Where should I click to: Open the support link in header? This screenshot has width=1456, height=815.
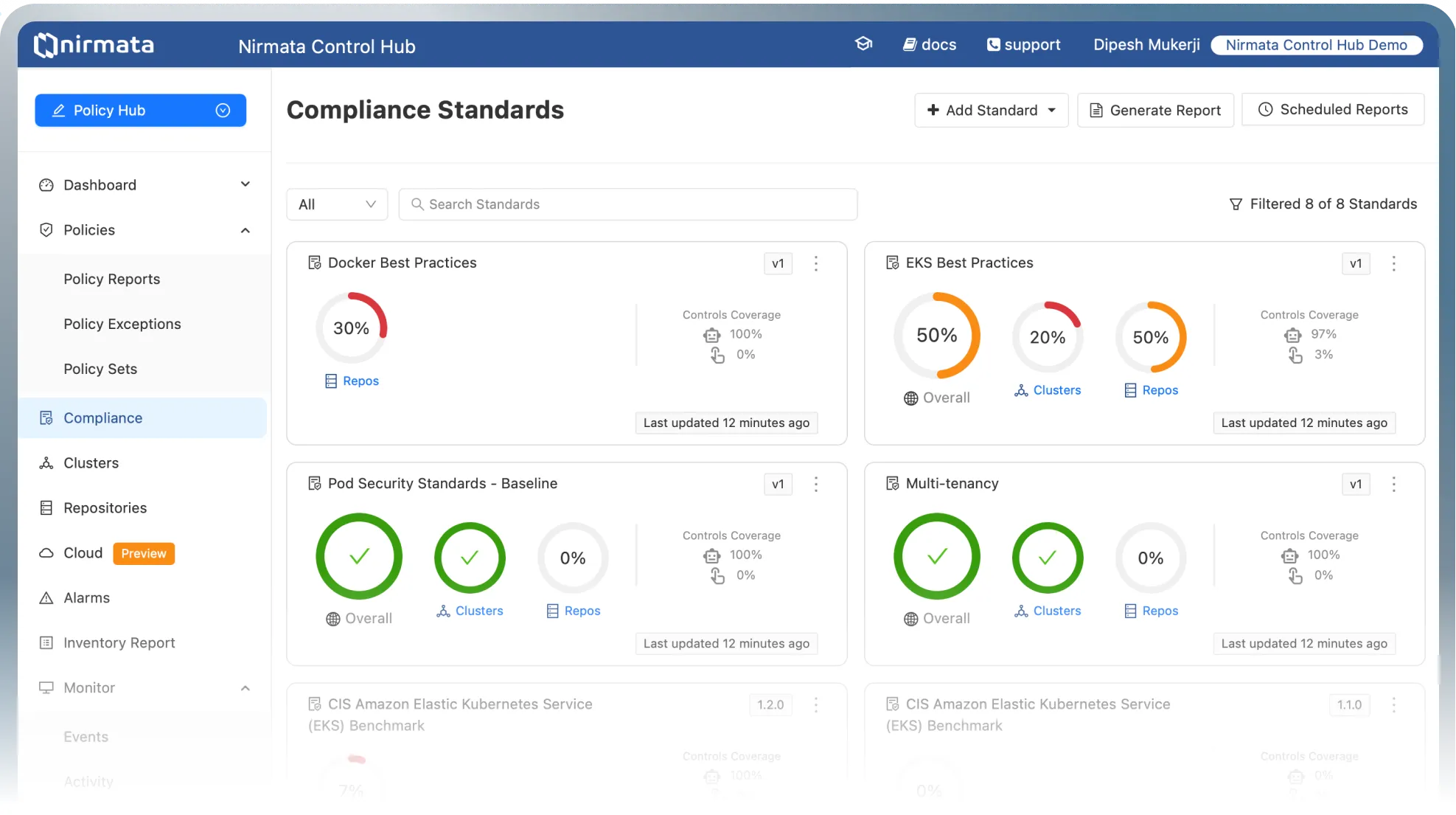1024,45
